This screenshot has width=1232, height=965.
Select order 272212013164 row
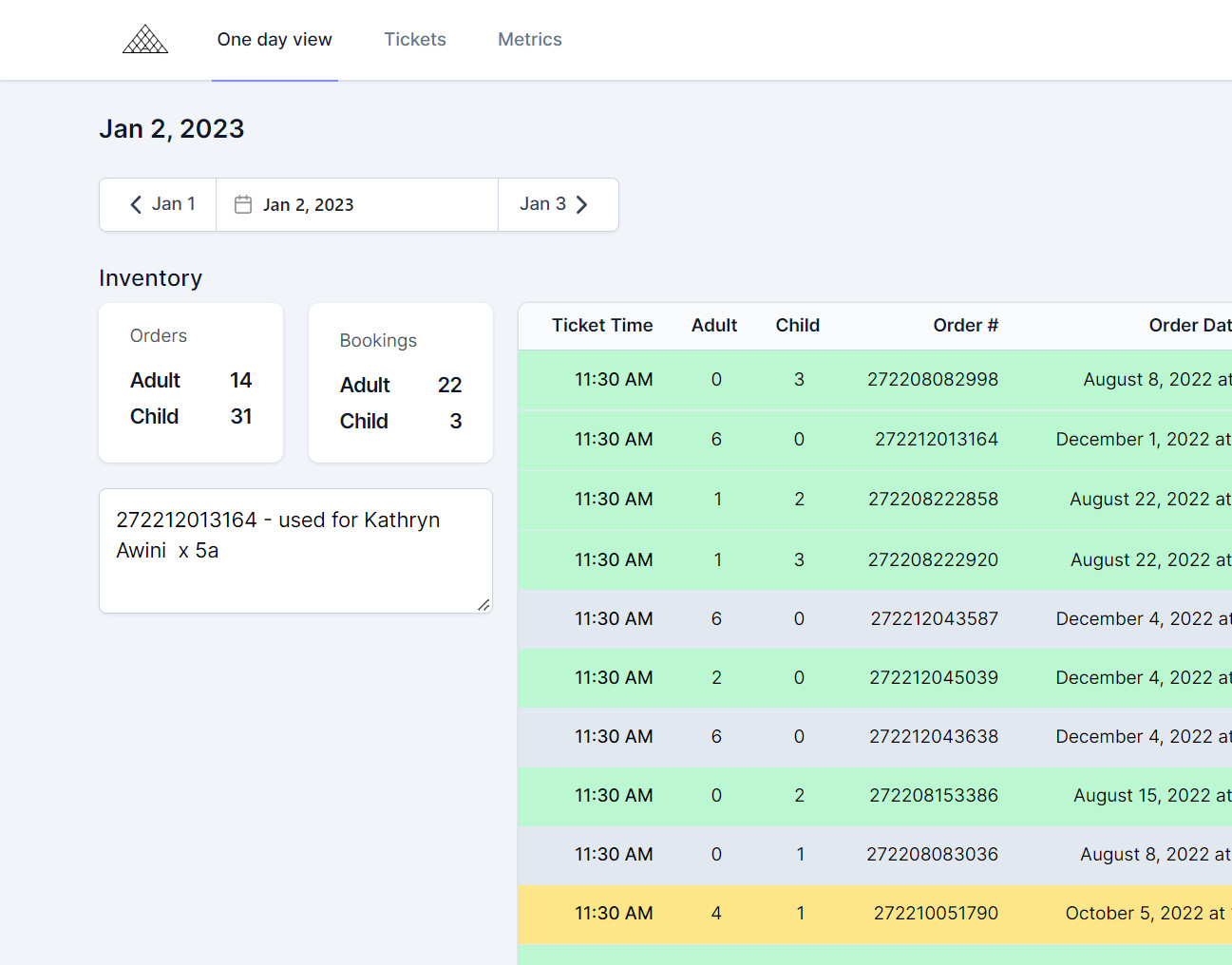[x=875, y=440]
